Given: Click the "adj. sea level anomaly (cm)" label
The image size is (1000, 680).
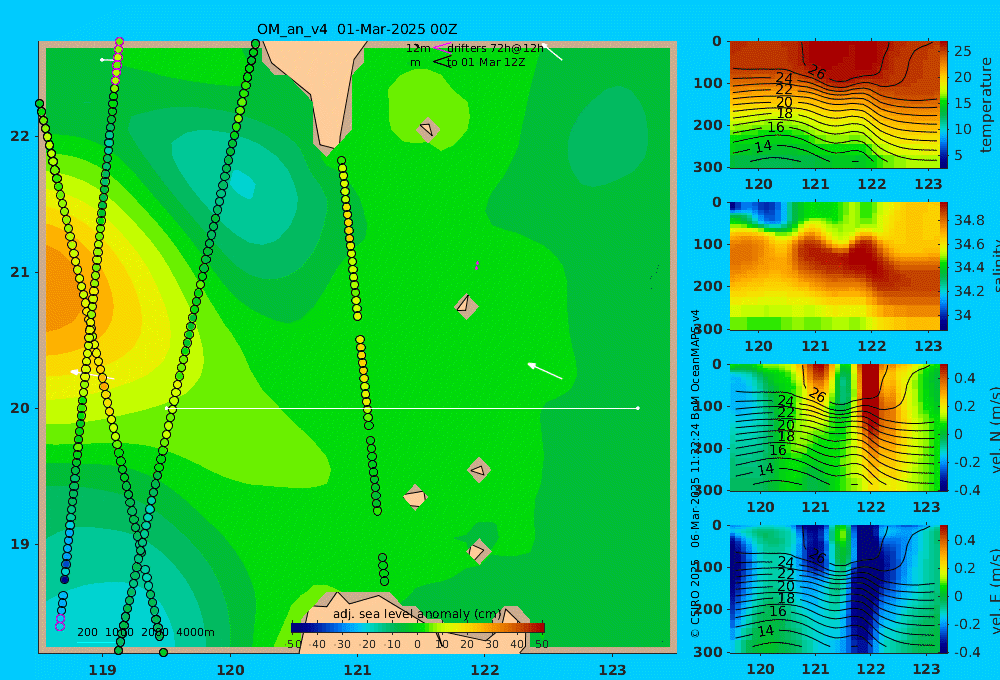Looking at the screenshot, I should pos(418,614).
